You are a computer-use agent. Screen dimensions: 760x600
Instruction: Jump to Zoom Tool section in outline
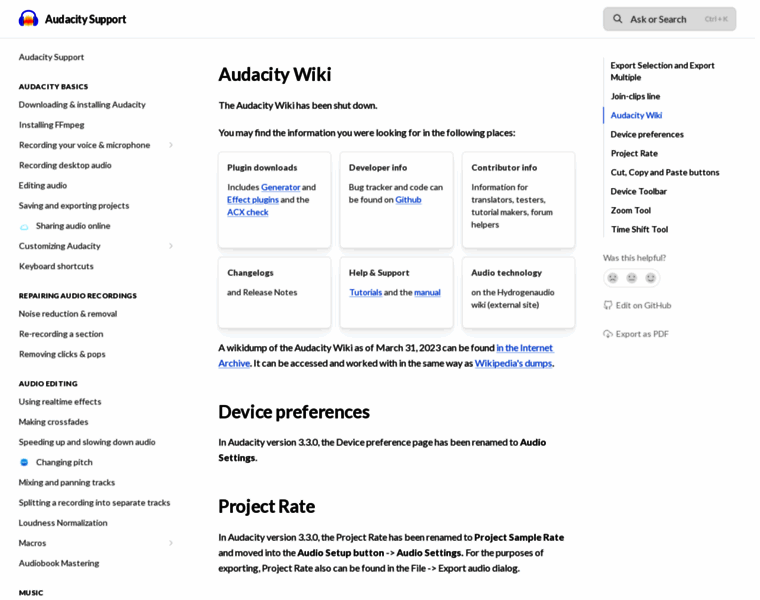tap(631, 210)
